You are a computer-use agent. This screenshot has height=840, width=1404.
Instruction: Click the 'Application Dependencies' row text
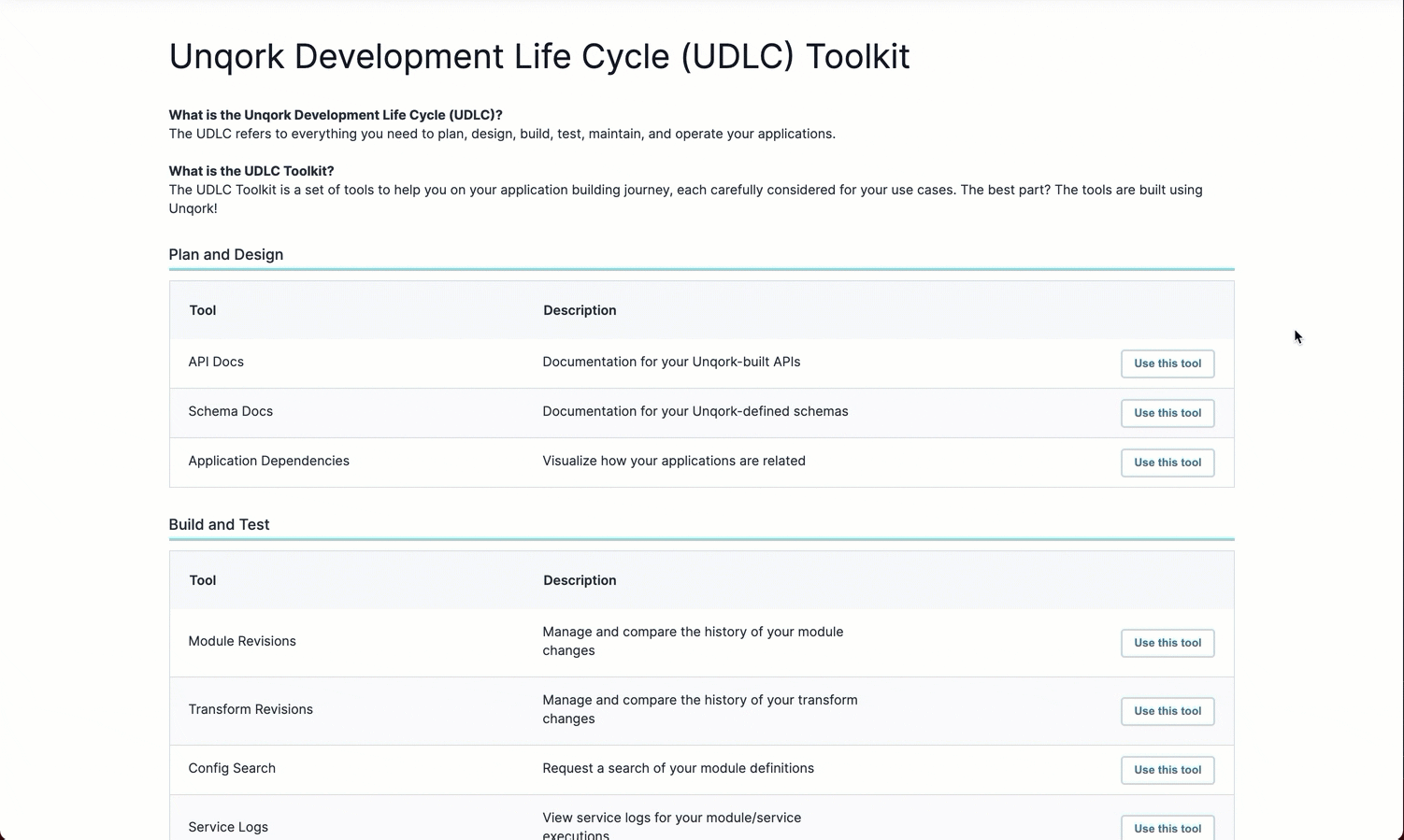(x=269, y=461)
